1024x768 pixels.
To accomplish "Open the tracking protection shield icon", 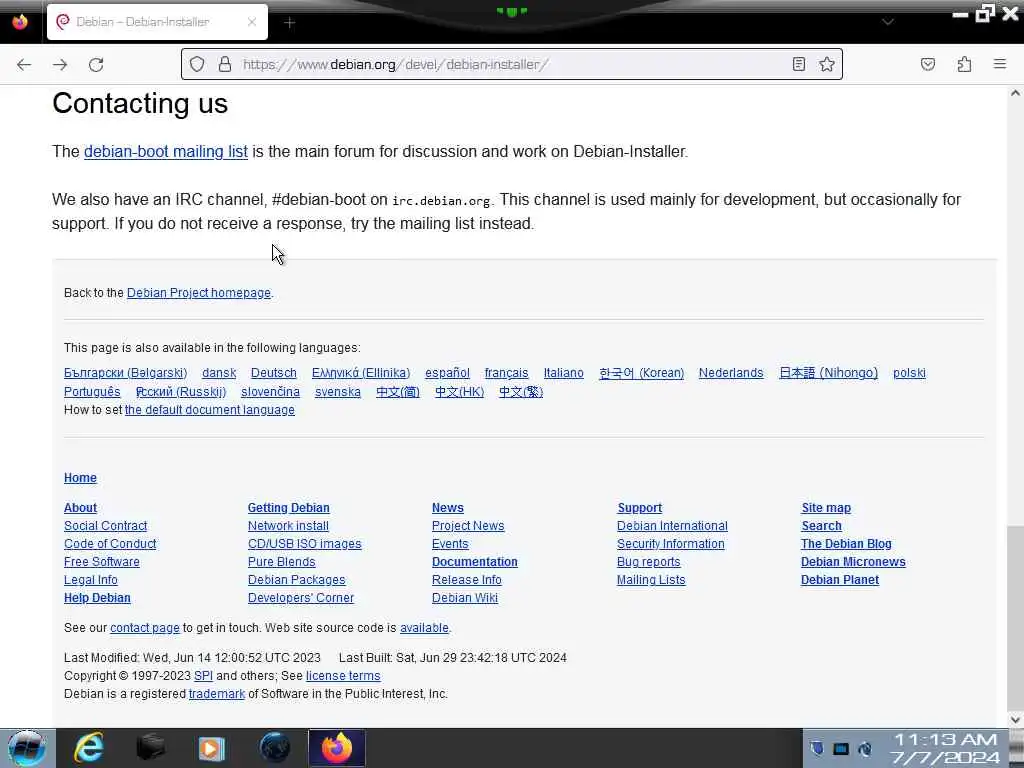I will (x=197, y=64).
